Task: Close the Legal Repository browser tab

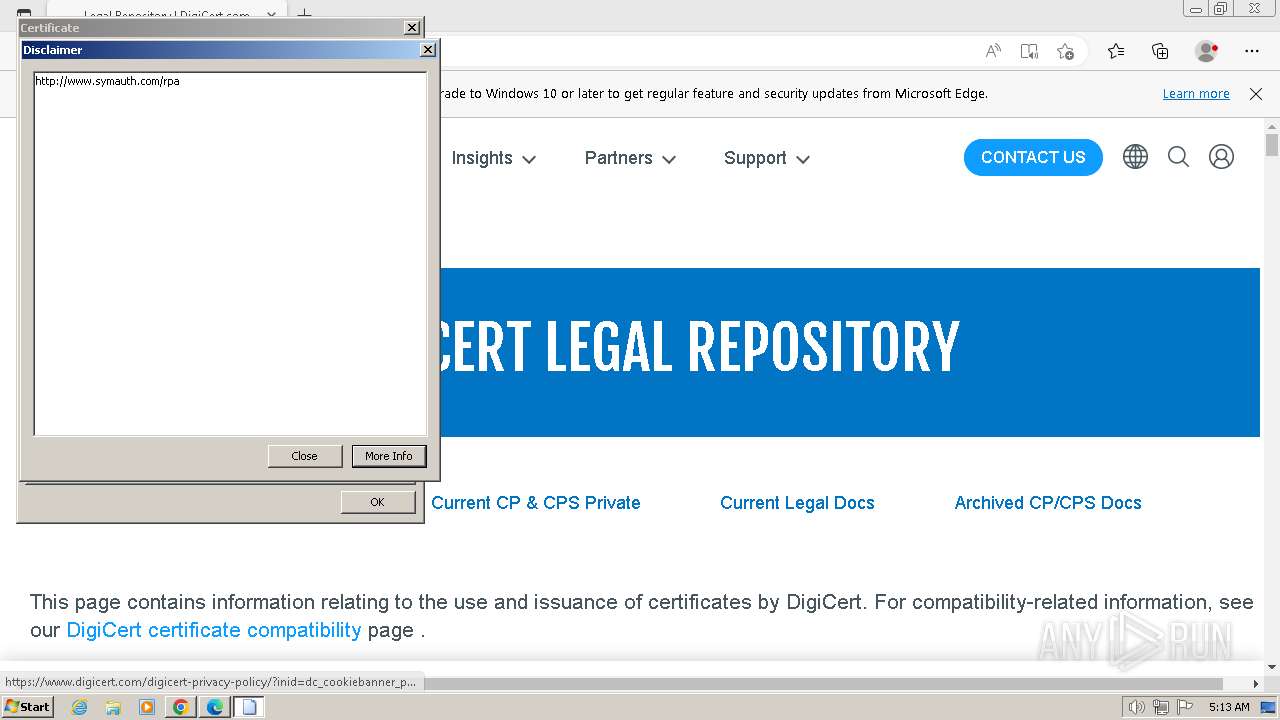Action: point(271,16)
